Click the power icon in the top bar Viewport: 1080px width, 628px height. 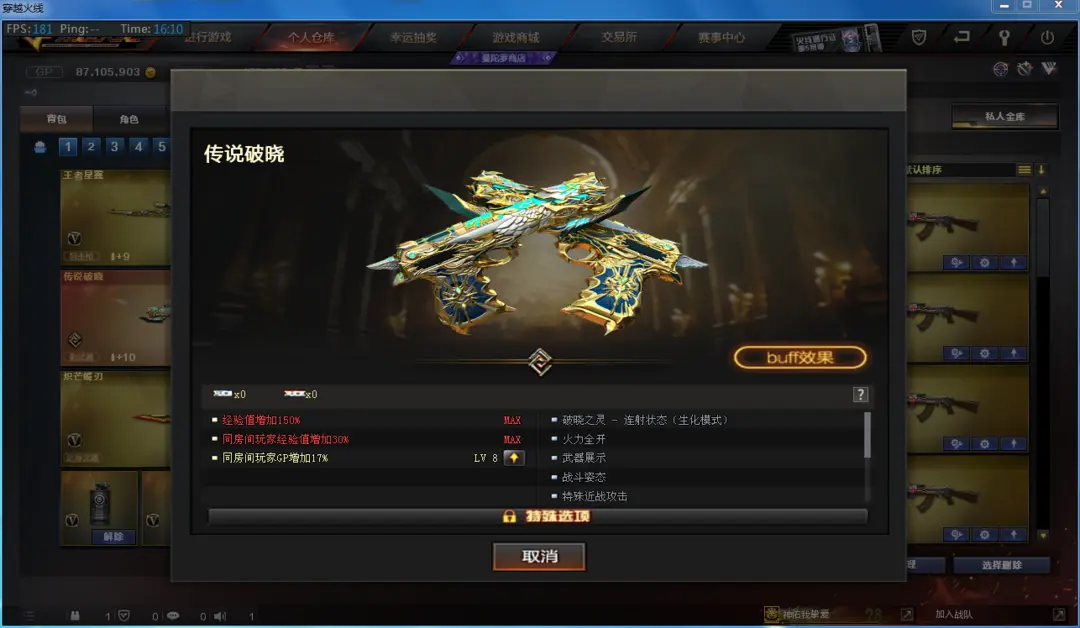(x=1047, y=37)
